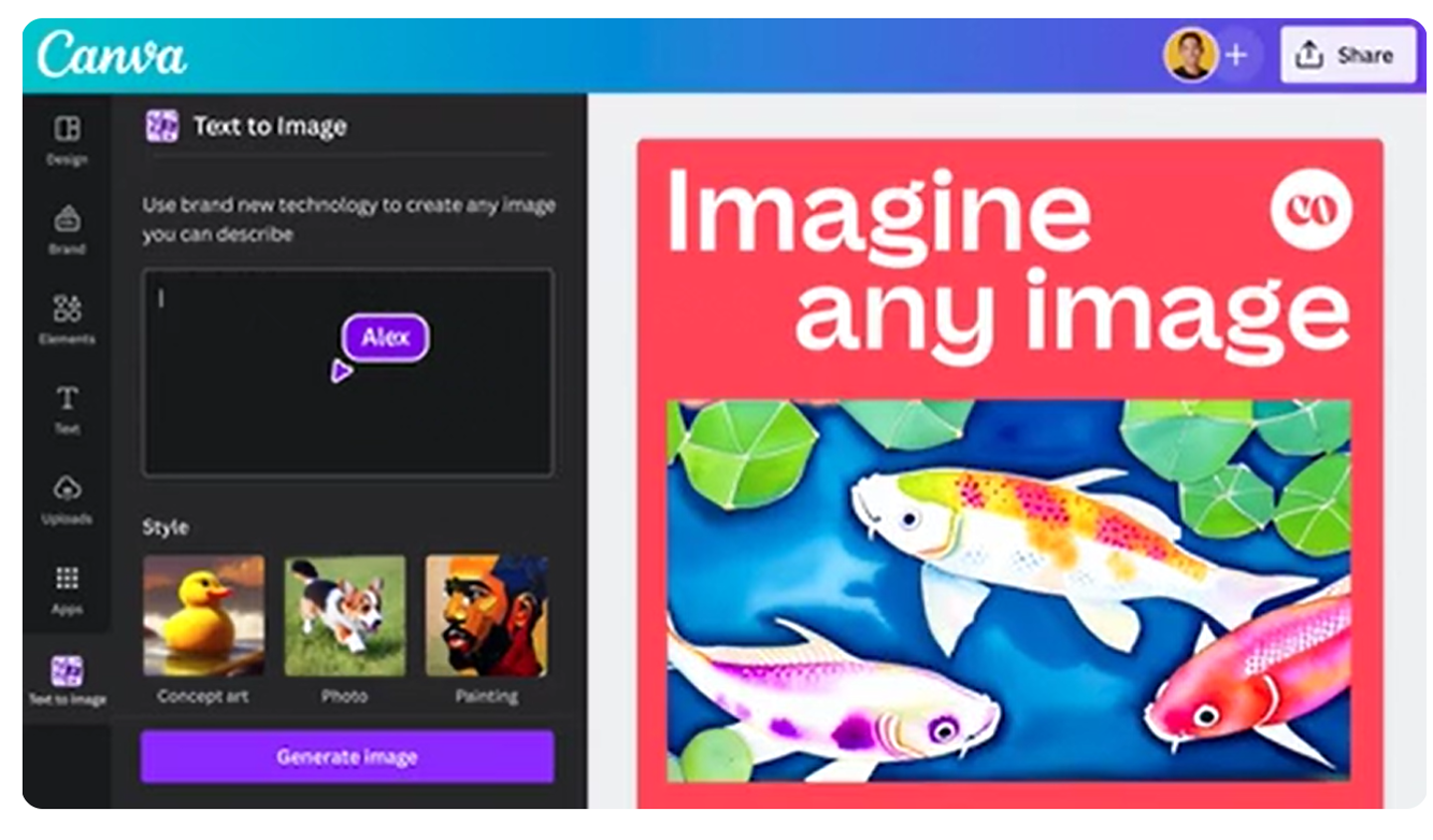The height and width of the screenshot is (840, 1433).
Task: Choose the Concept art duck style
Action: (x=203, y=616)
